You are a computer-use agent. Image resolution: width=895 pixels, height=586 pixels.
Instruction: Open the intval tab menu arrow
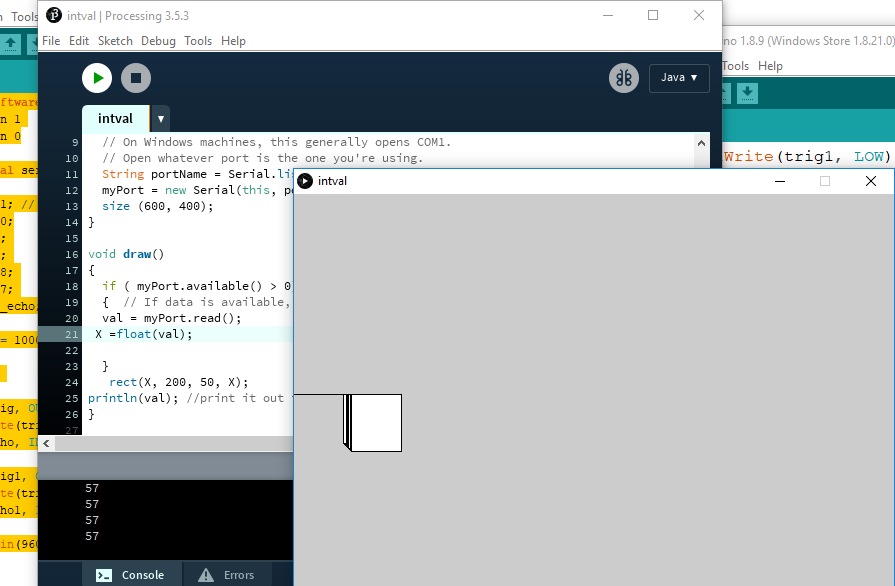point(160,118)
